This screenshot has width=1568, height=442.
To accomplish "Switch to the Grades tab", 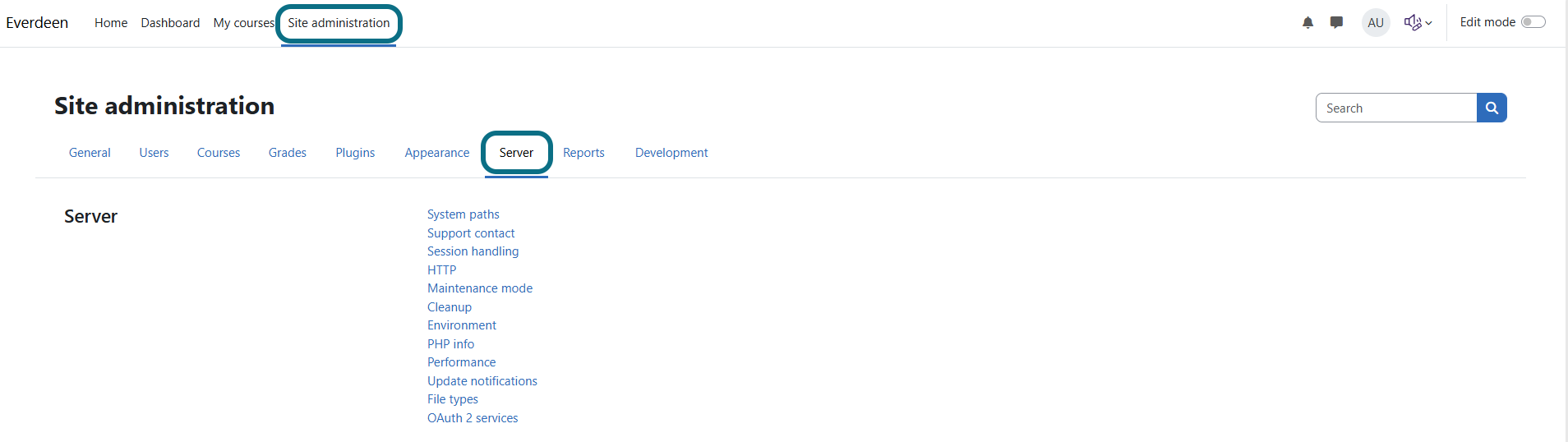I will pos(288,153).
